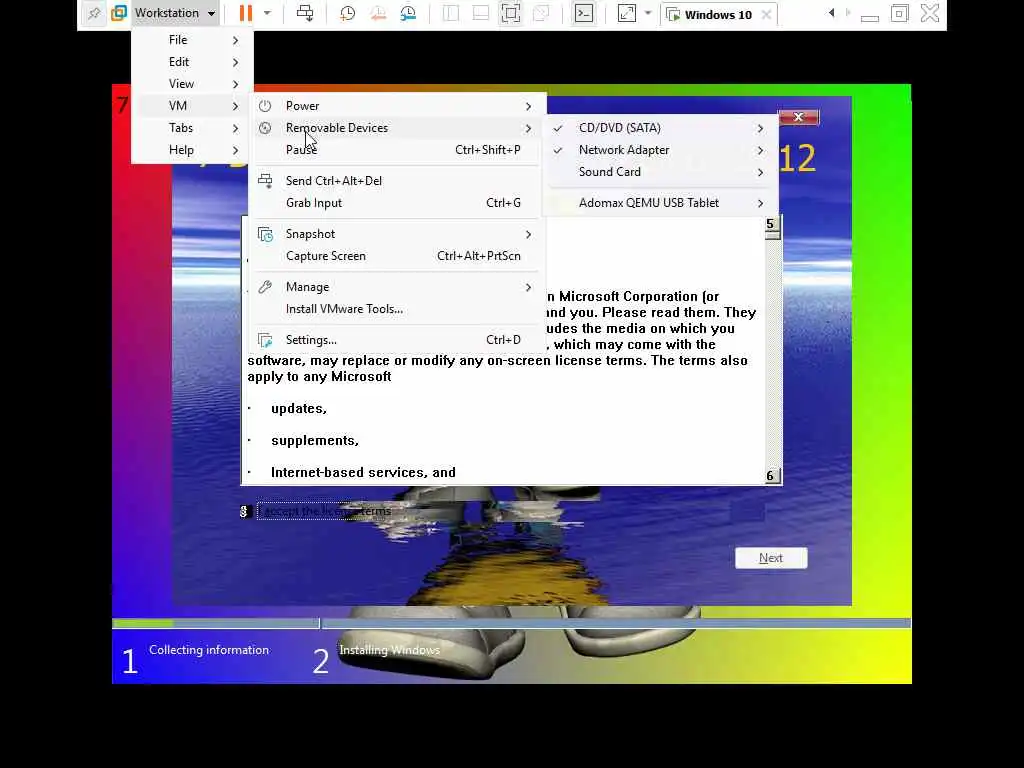Click the license text scrollbar down arrow
This screenshot has width=1024, height=768.
click(x=773, y=476)
